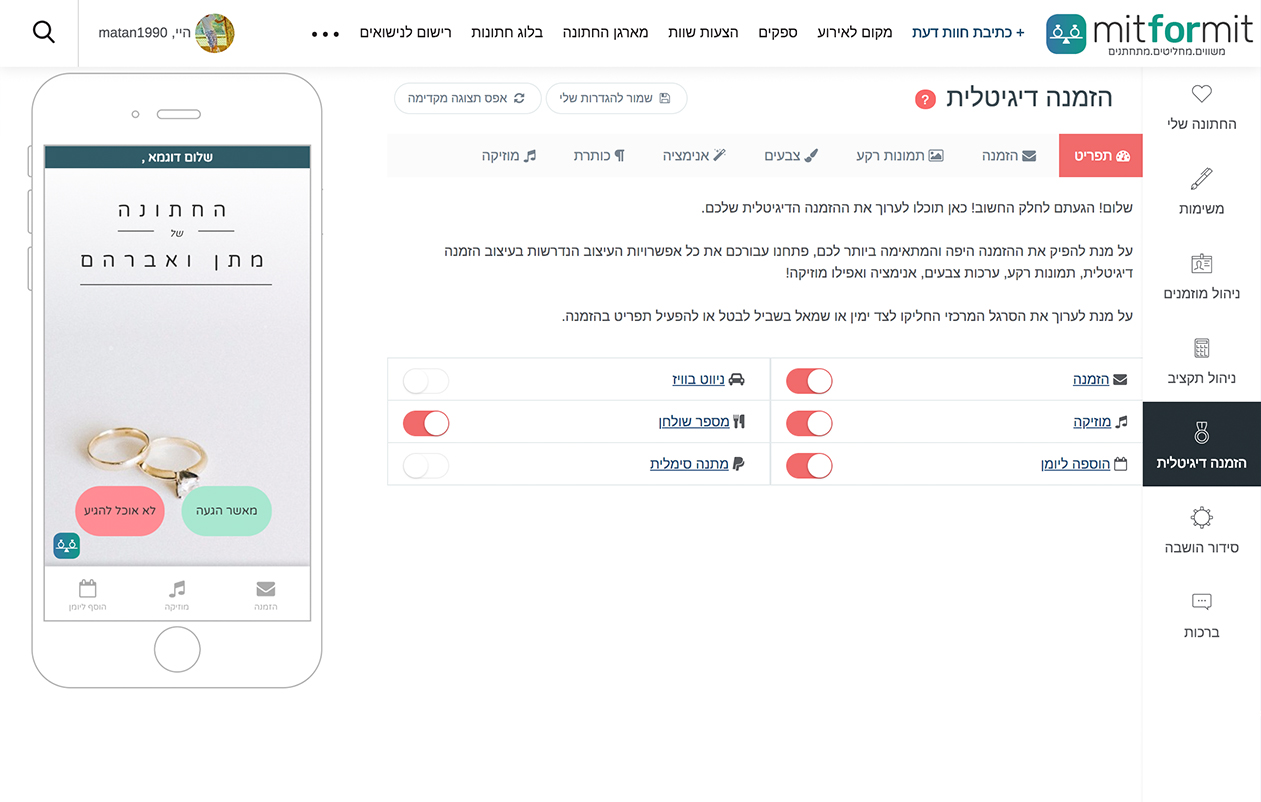Open החתונה שלי heart icon in sidebar
Image resolution: width=1261 pixels, height=802 pixels.
(1202, 94)
